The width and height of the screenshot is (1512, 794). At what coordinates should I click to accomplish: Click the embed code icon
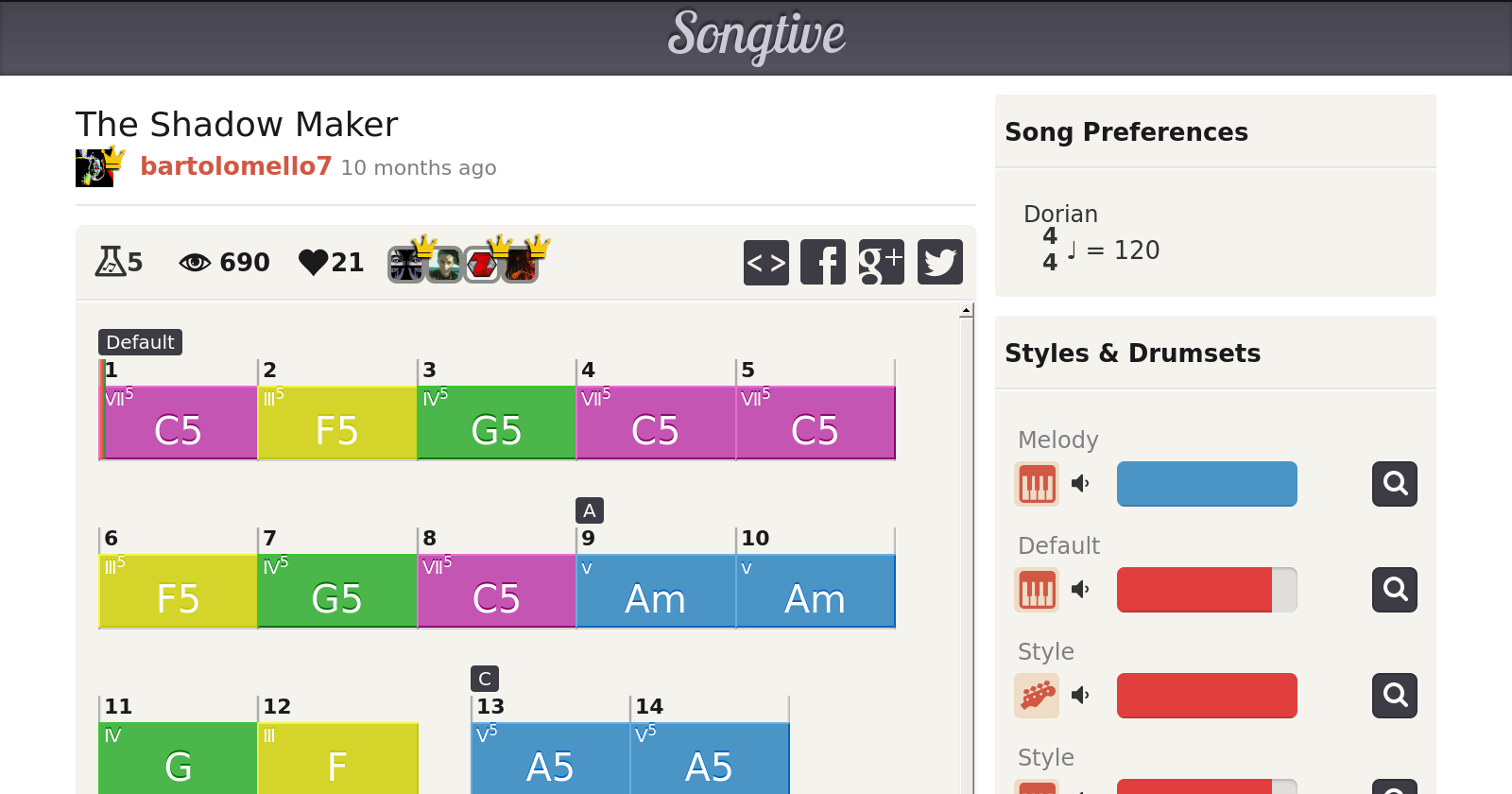(765, 262)
